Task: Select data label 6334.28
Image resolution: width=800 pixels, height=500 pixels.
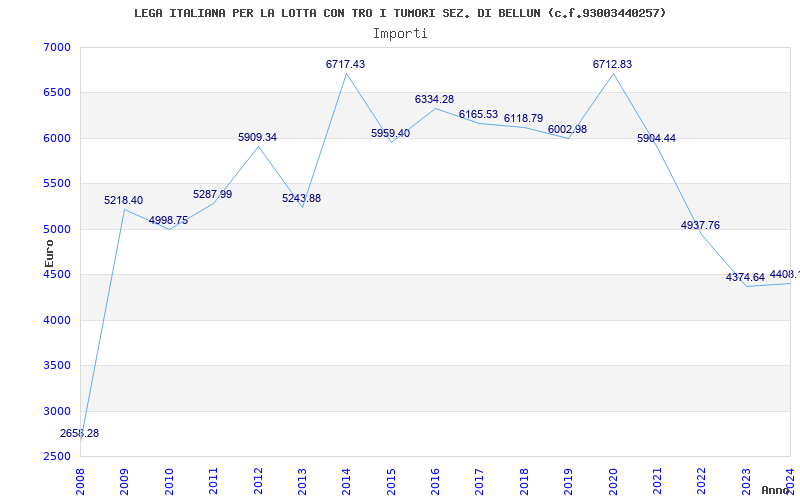Action: click(434, 99)
